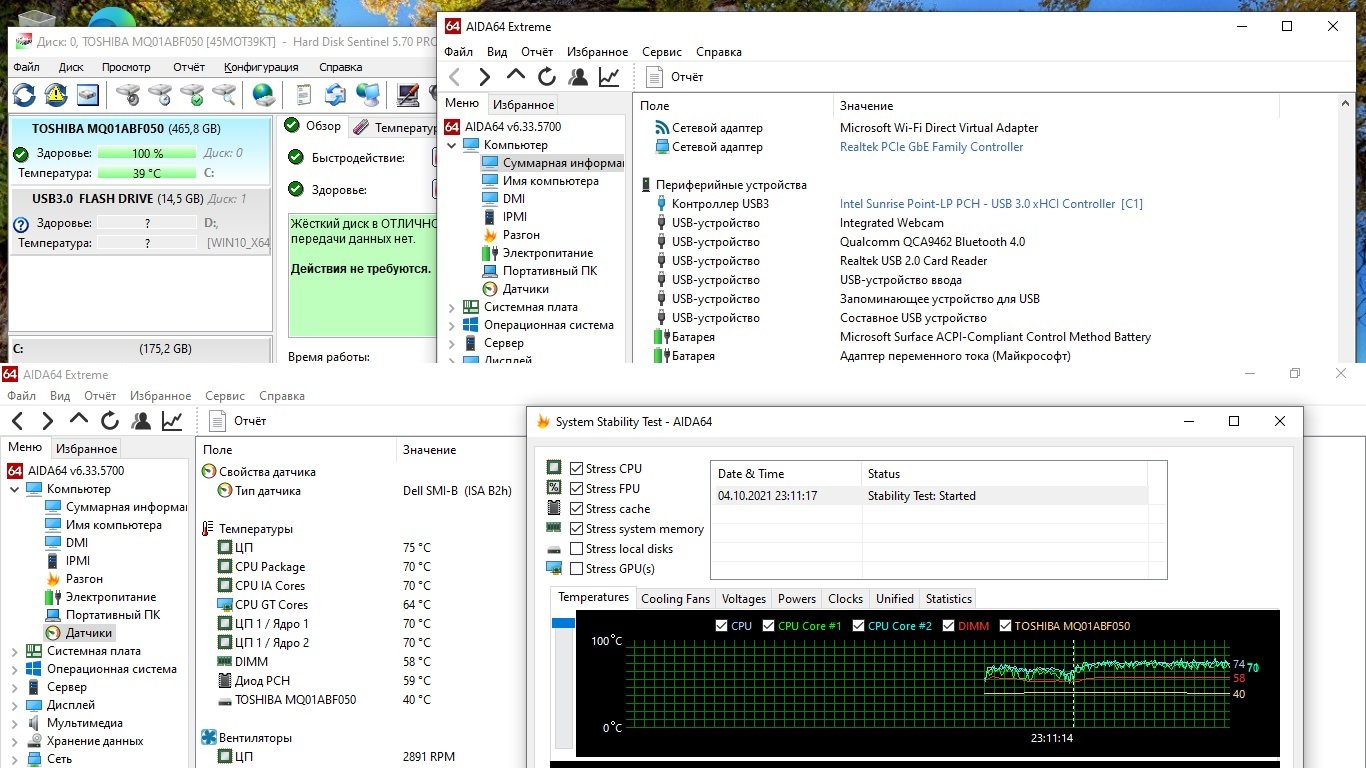Enable the Stress GPU(s) checkbox
The image size is (1366, 768).
pos(576,569)
